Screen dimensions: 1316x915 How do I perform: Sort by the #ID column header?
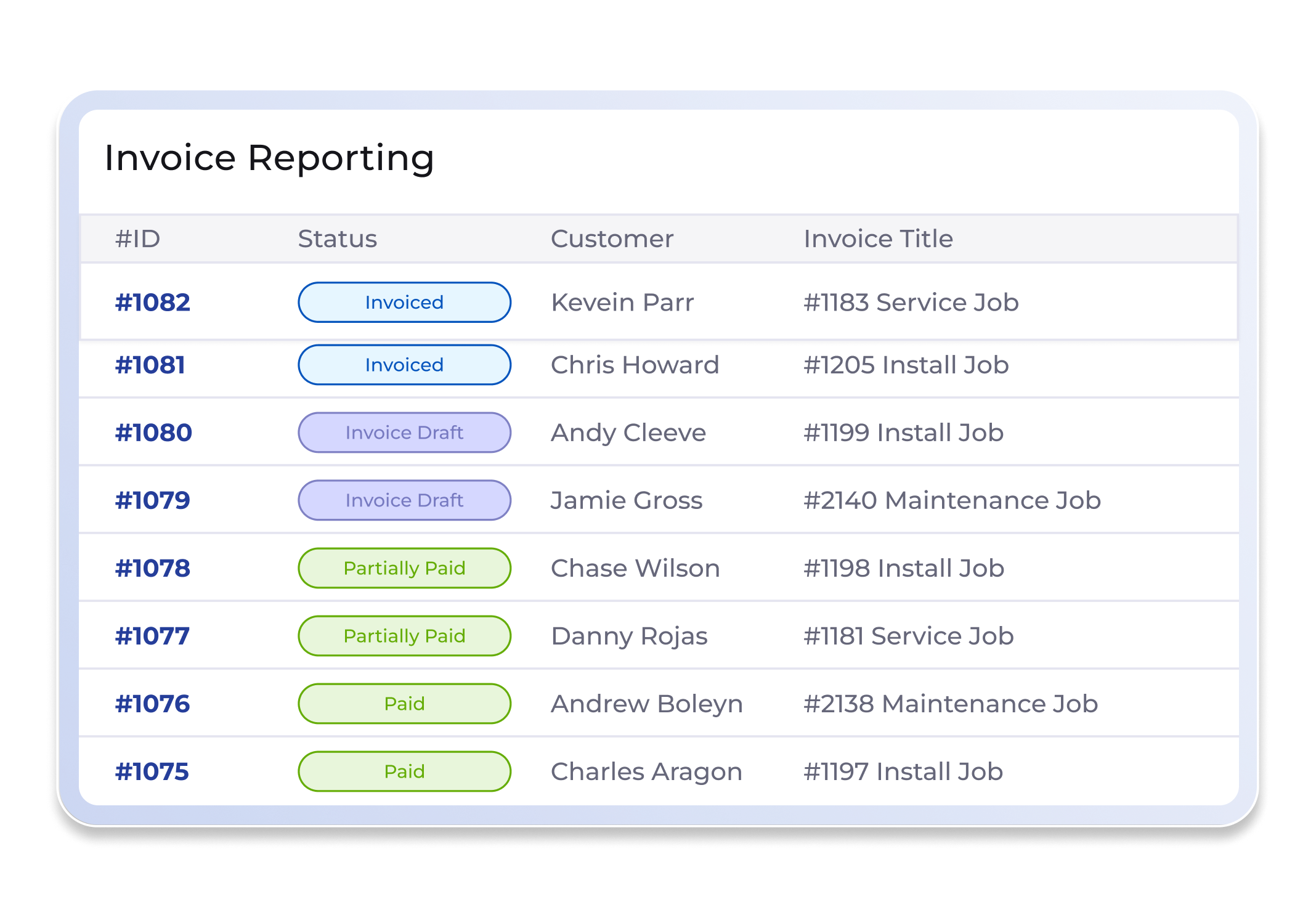(138, 239)
